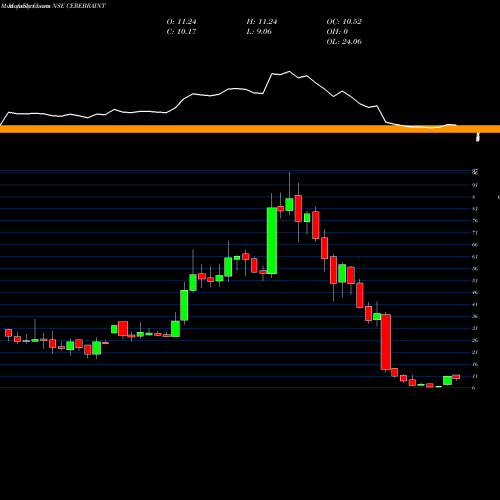This screenshot has height=500, width=500.
Task: Click the 61 price axis label
Action: [x=475, y=257]
